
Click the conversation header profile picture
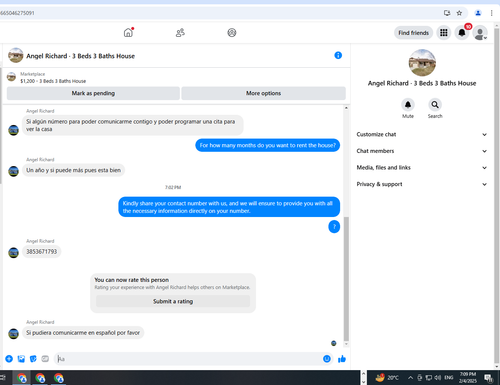15,55
